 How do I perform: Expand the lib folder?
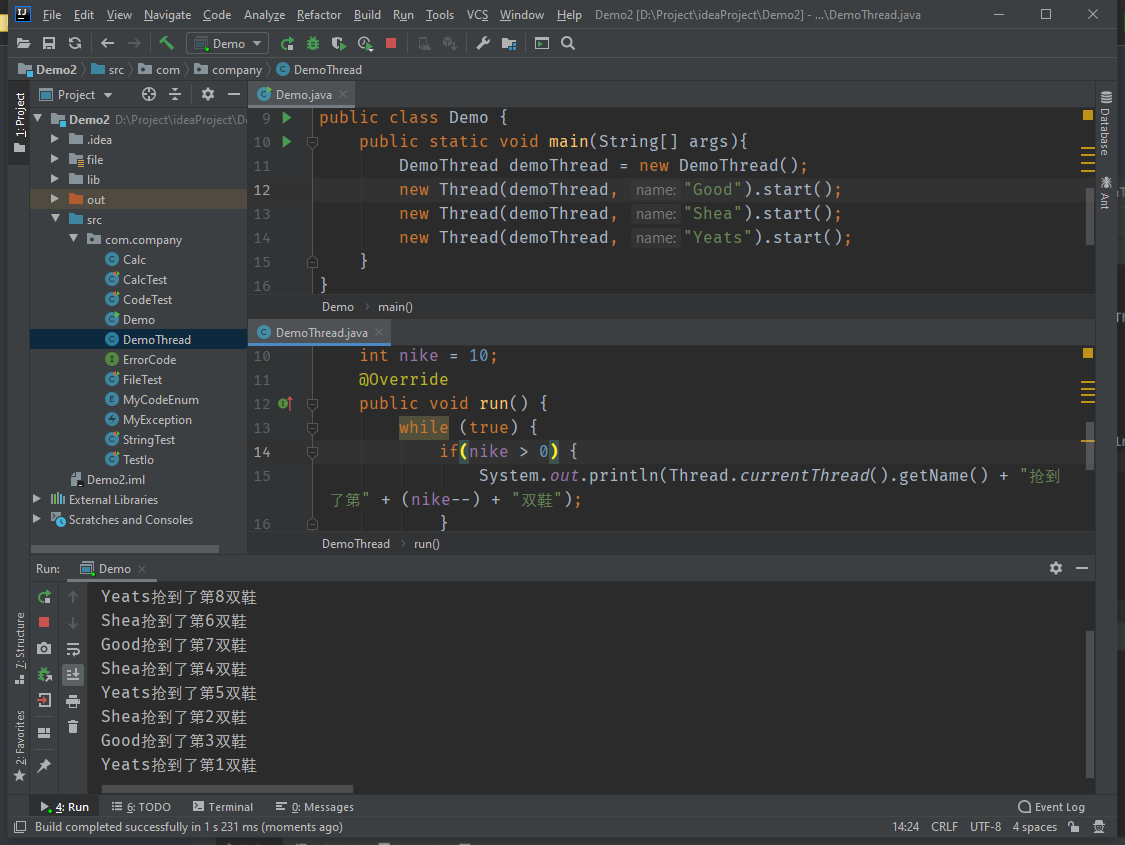(x=55, y=179)
